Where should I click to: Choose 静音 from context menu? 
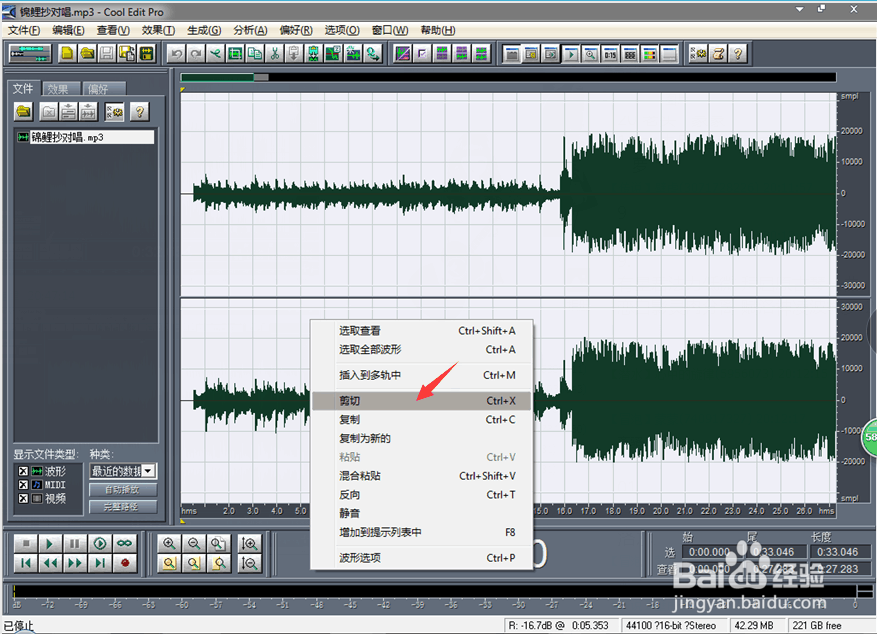click(422, 513)
